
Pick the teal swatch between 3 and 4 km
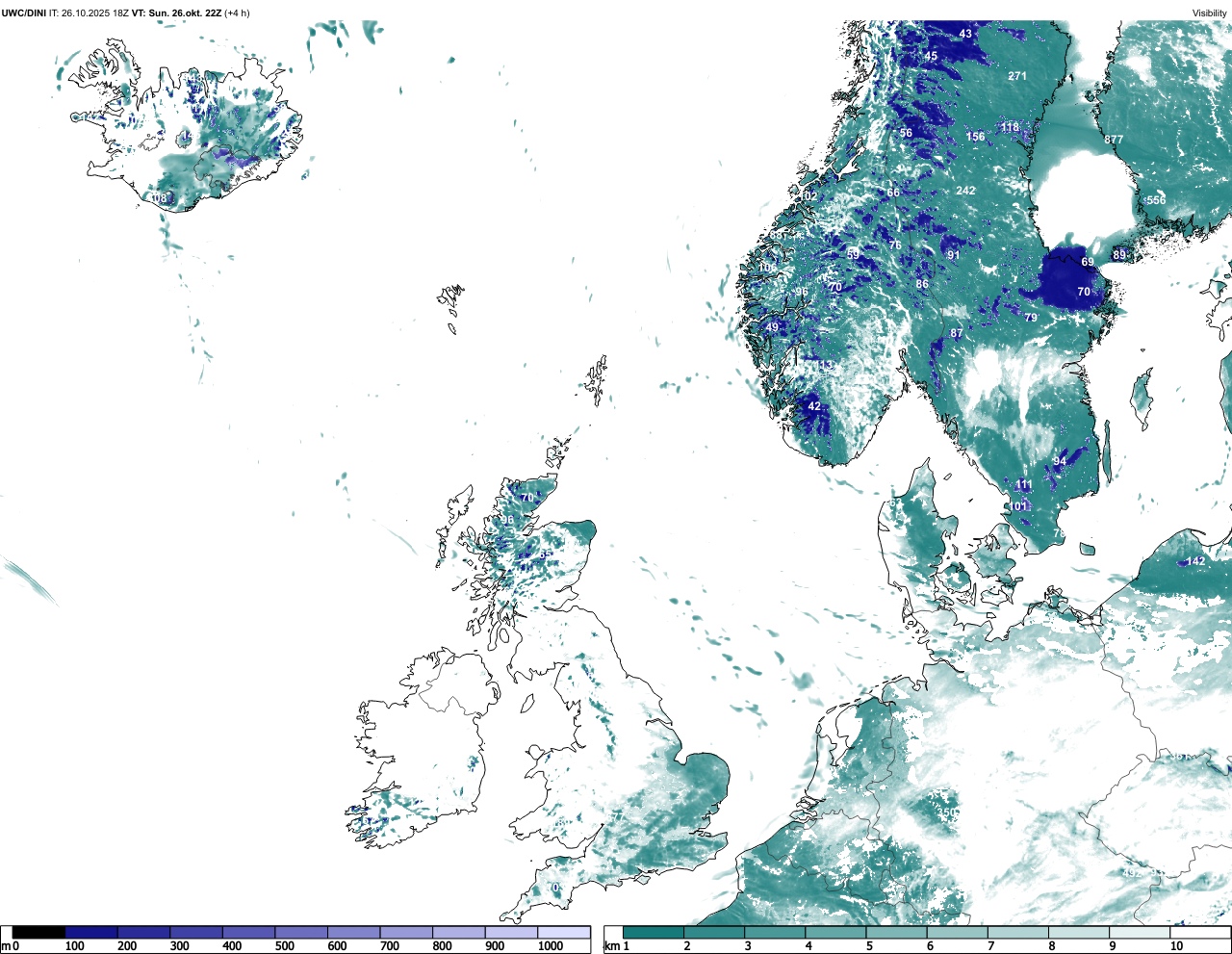(776, 932)
